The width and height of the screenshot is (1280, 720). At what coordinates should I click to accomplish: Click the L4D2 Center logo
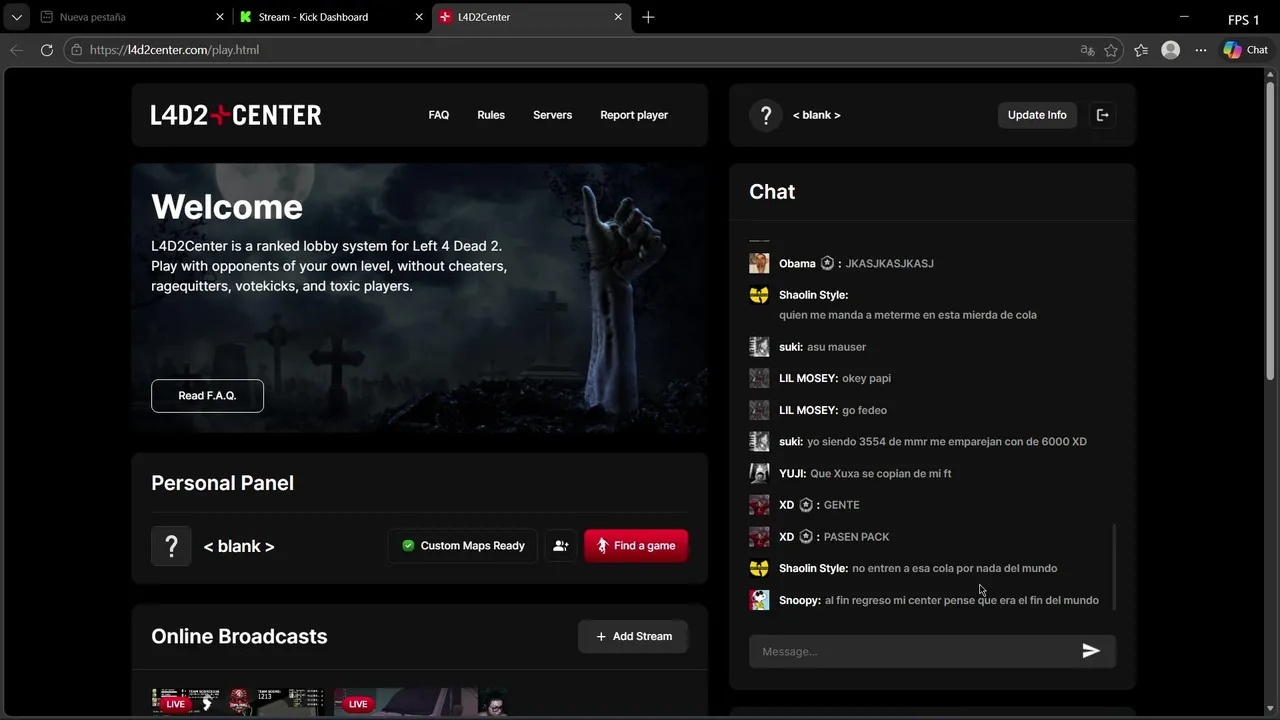coord(236,115)
